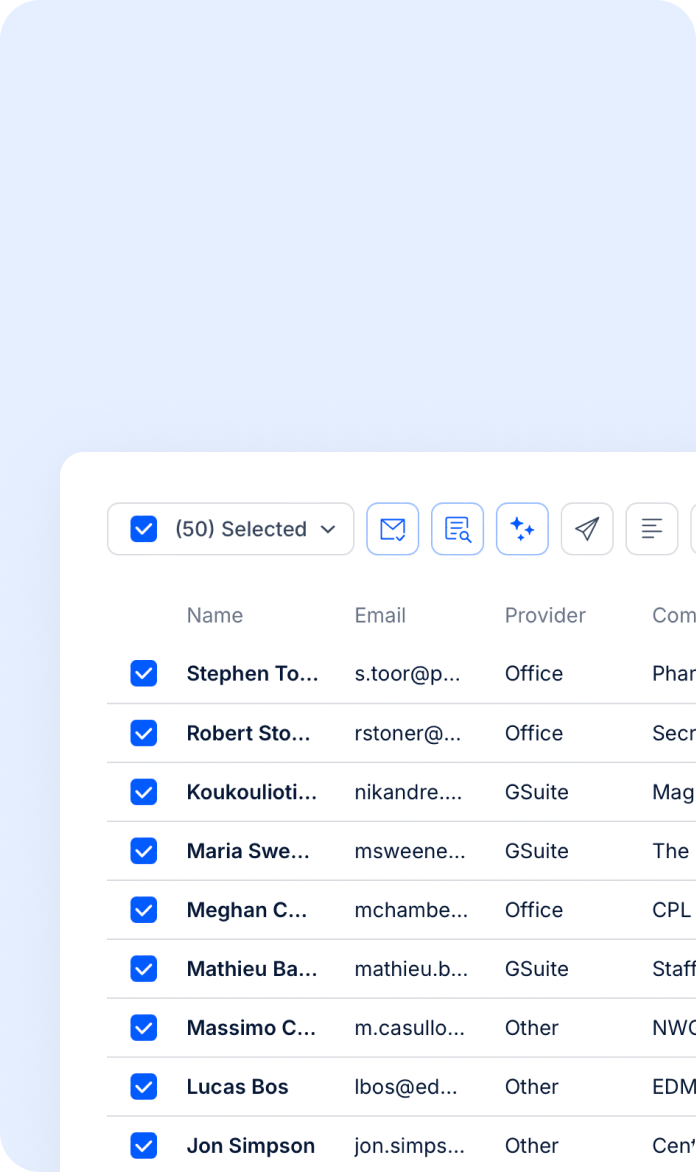Click email s.toor@p...
Image resolution: width=696 pixels, height=1172 pixels.
coord(407,673)
